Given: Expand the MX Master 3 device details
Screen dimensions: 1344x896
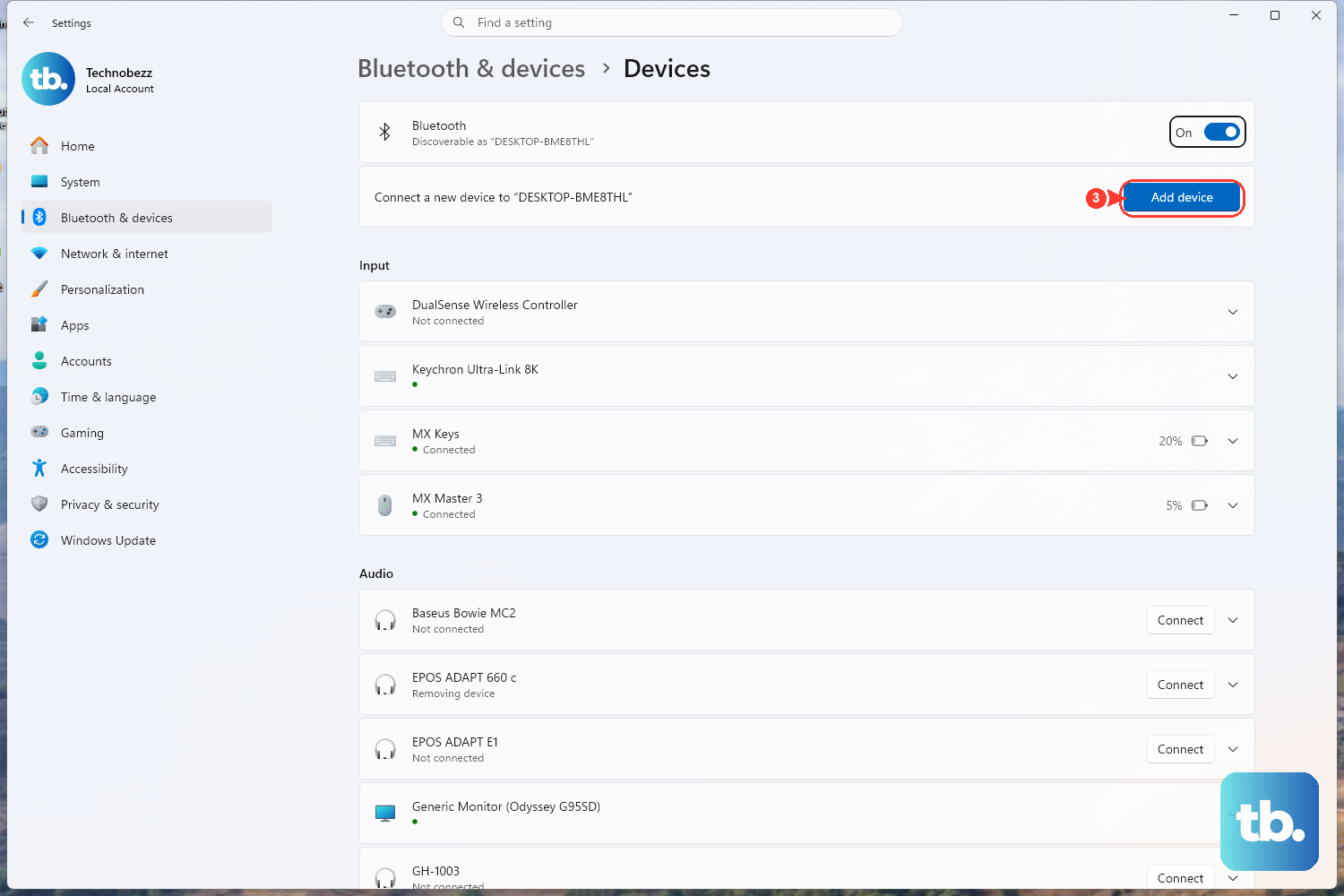Looking at the screenshot, I should point(1233,505).
